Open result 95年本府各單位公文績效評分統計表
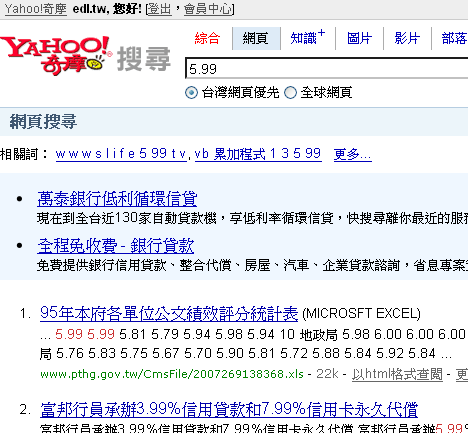This screenshot has height=433, width=468. pos(169,314)
